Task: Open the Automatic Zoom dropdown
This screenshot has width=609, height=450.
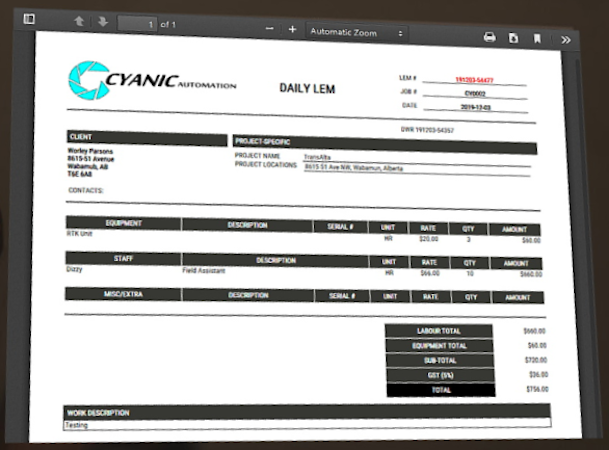Action: 357,33
